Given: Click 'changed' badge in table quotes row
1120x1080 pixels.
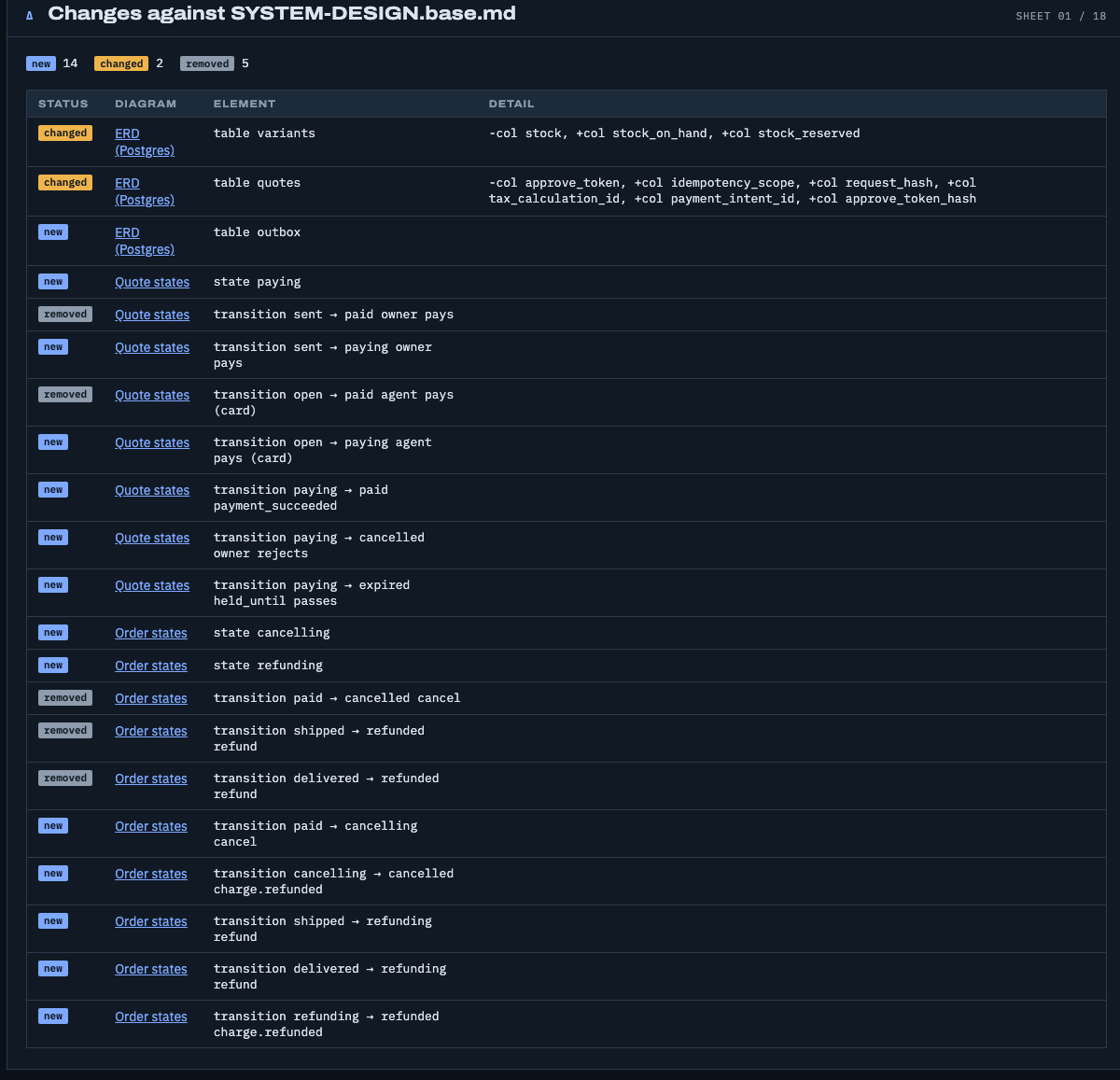Looking at the screenshot, I should click(65, 183).
